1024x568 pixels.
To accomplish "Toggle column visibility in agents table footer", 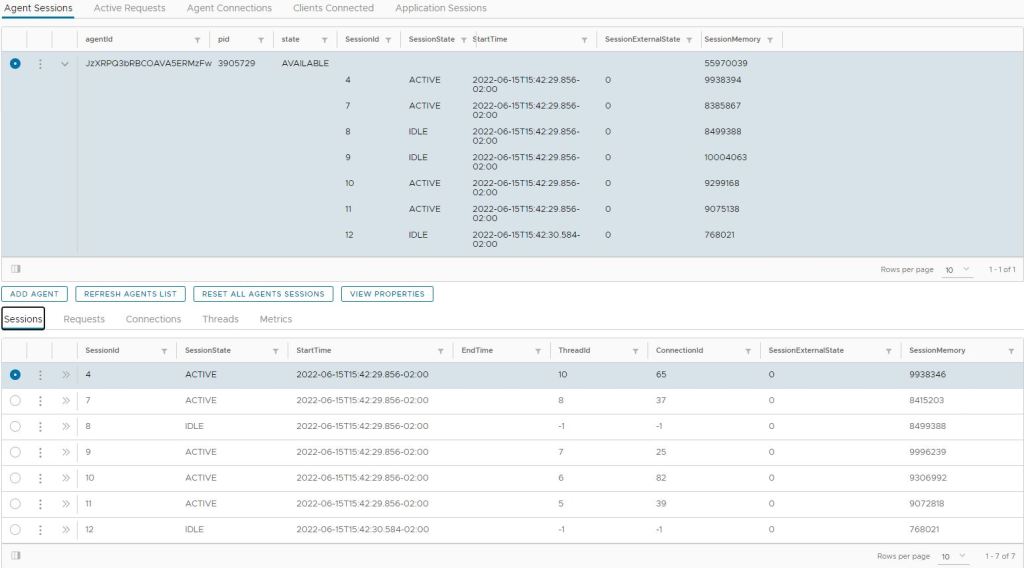I will click(x=16, y=269).
